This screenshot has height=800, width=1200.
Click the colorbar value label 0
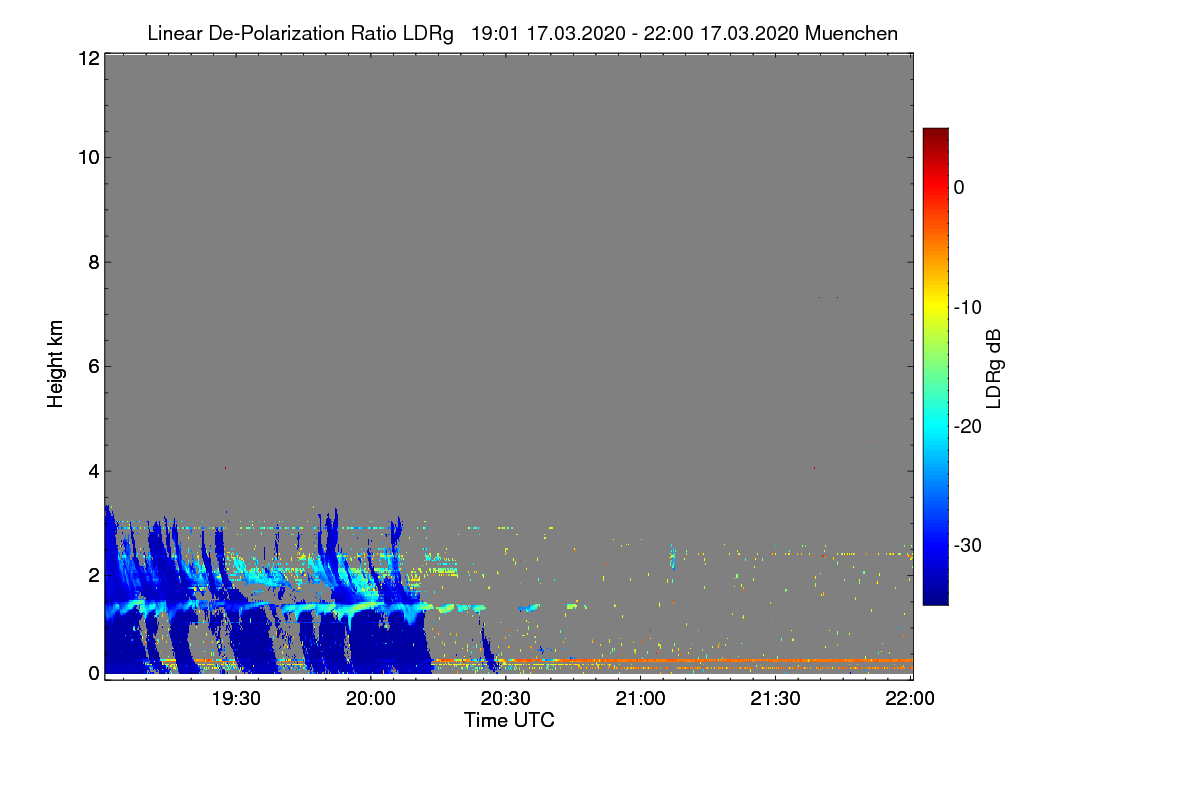click(960, 187)
